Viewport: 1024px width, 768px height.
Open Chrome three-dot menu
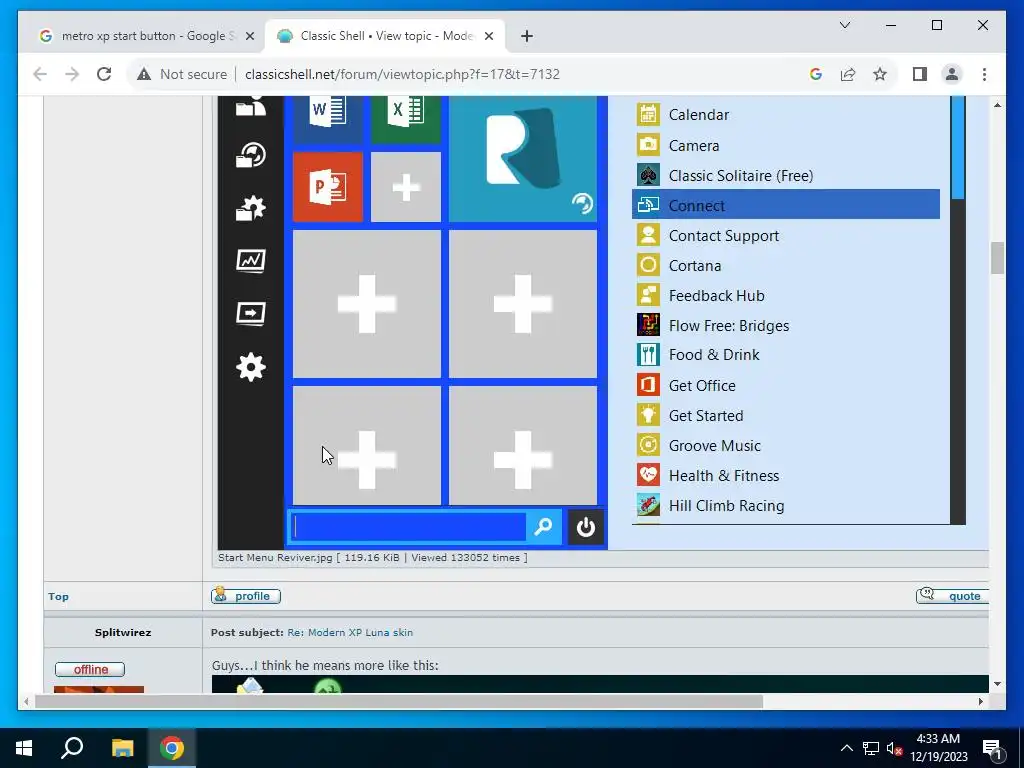click(x=984, y=74)
